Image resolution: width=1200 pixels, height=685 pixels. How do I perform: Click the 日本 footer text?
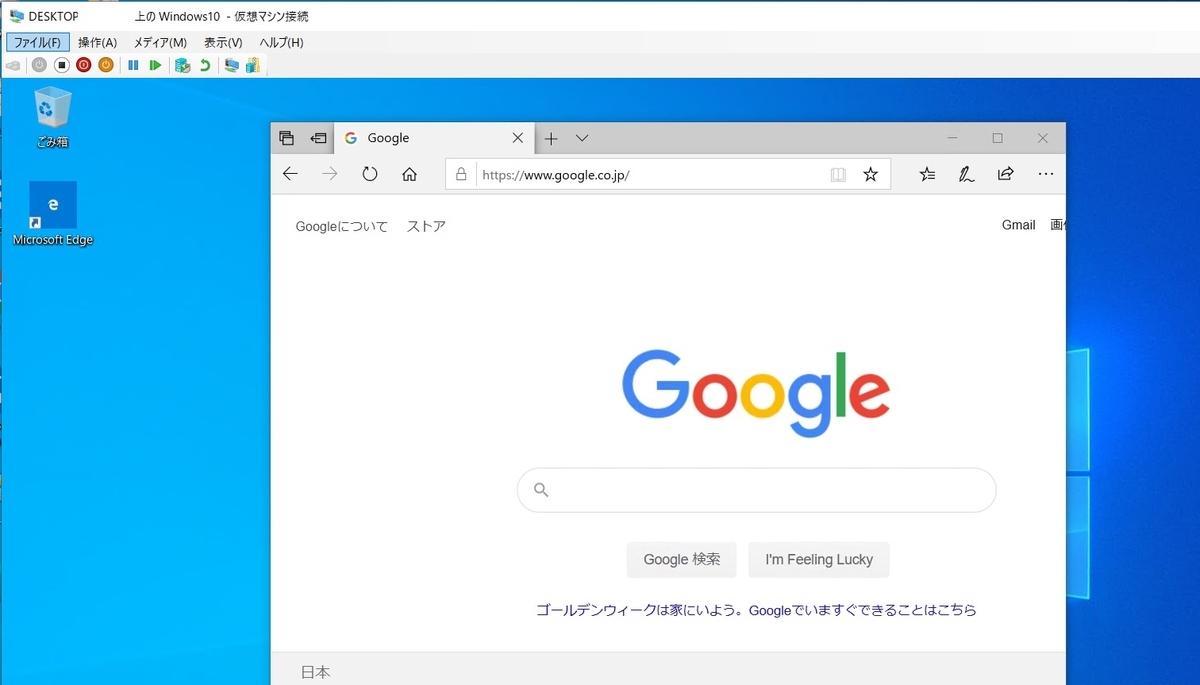pyautogui.click(x=316, y=673)
